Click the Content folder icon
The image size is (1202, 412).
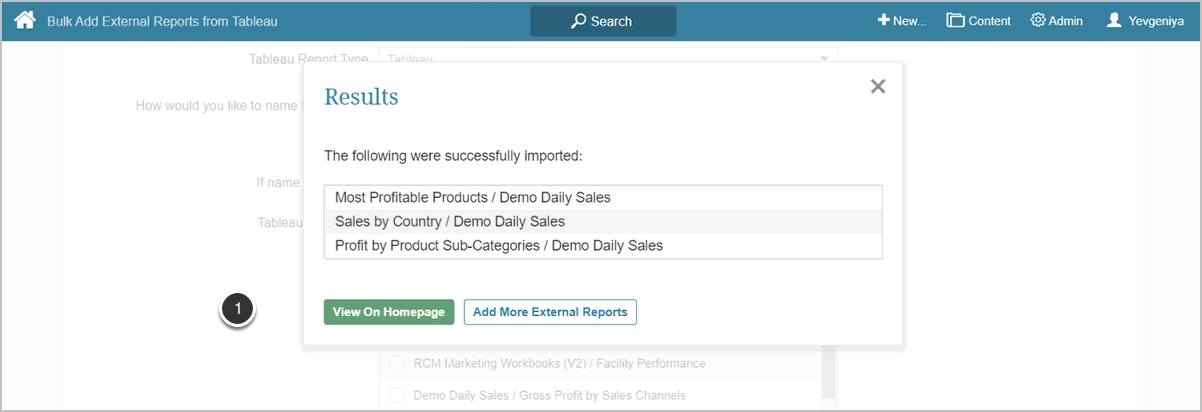[x=955, y=20]
